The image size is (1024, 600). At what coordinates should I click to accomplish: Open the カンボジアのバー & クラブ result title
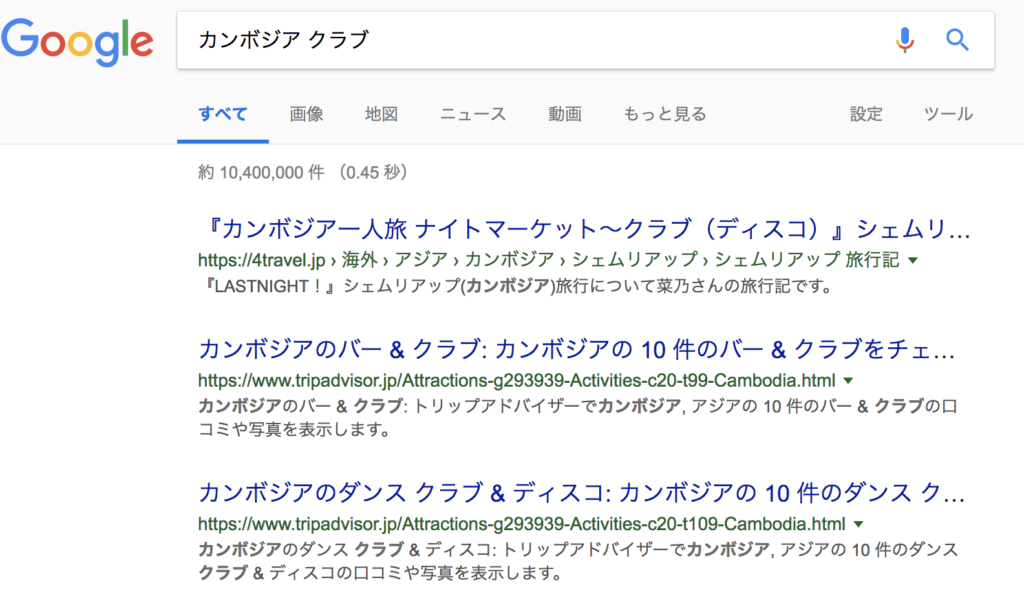coord(577,350)
